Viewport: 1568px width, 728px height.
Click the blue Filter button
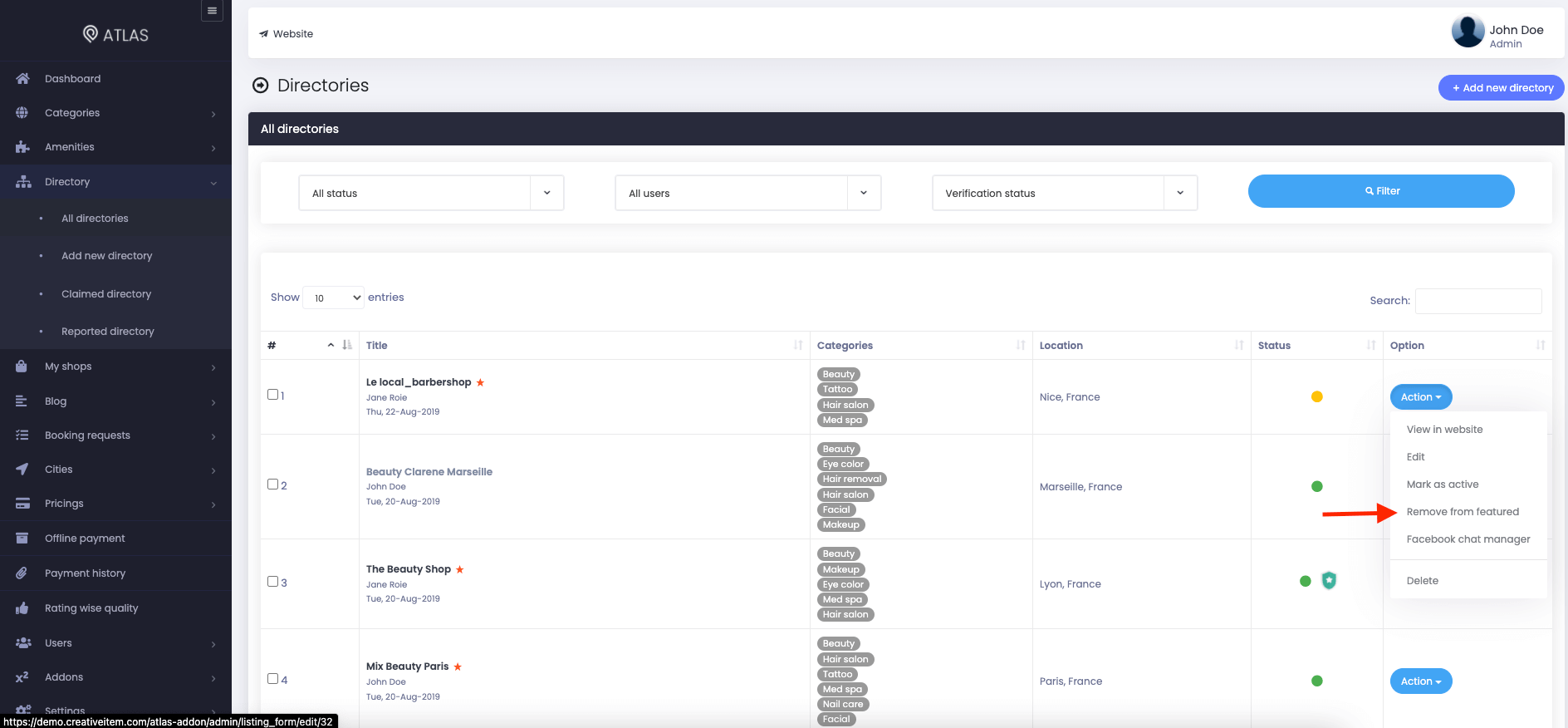tap(1381, 191)
